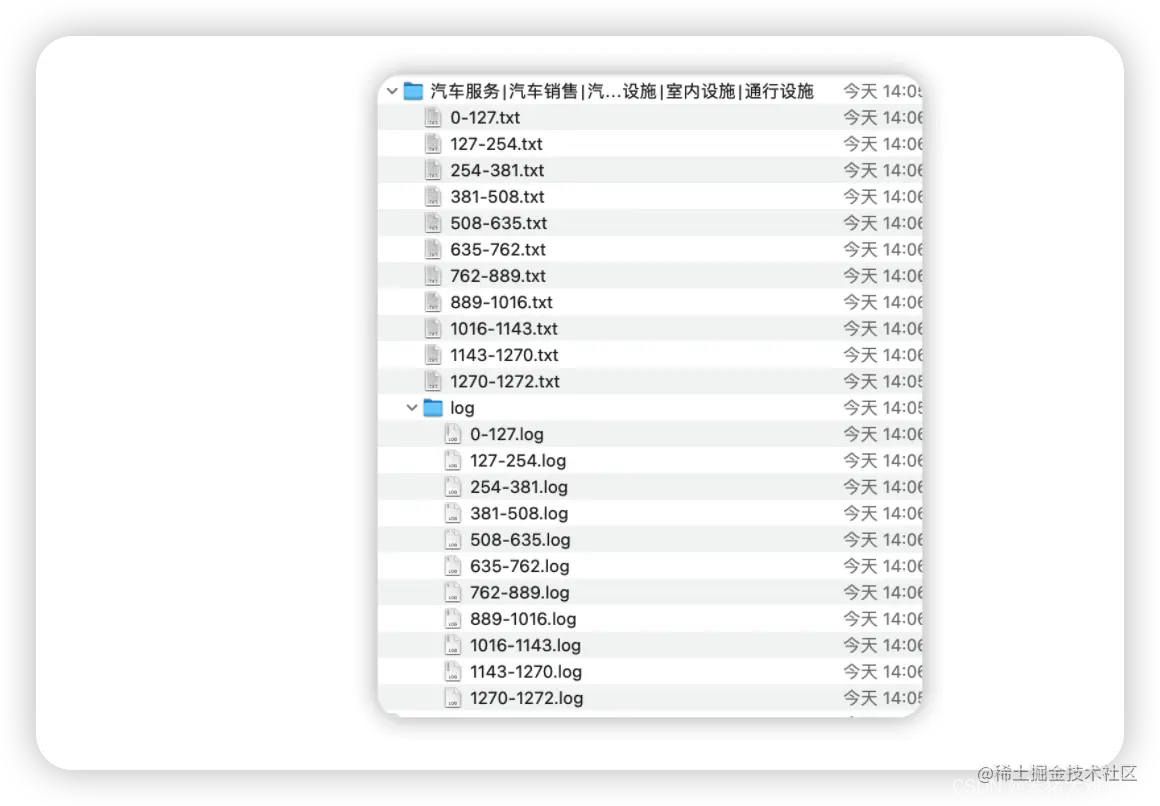Select the file name 889-1016.txt
Screen dimensions: 1160x806
[x=502, y=302]
